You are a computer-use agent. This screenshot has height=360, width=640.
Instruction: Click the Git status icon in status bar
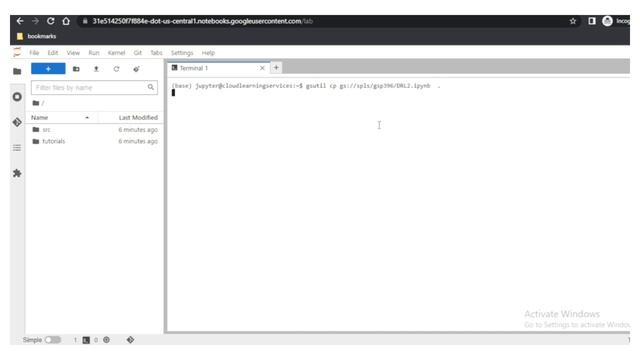tap(130, 340)
